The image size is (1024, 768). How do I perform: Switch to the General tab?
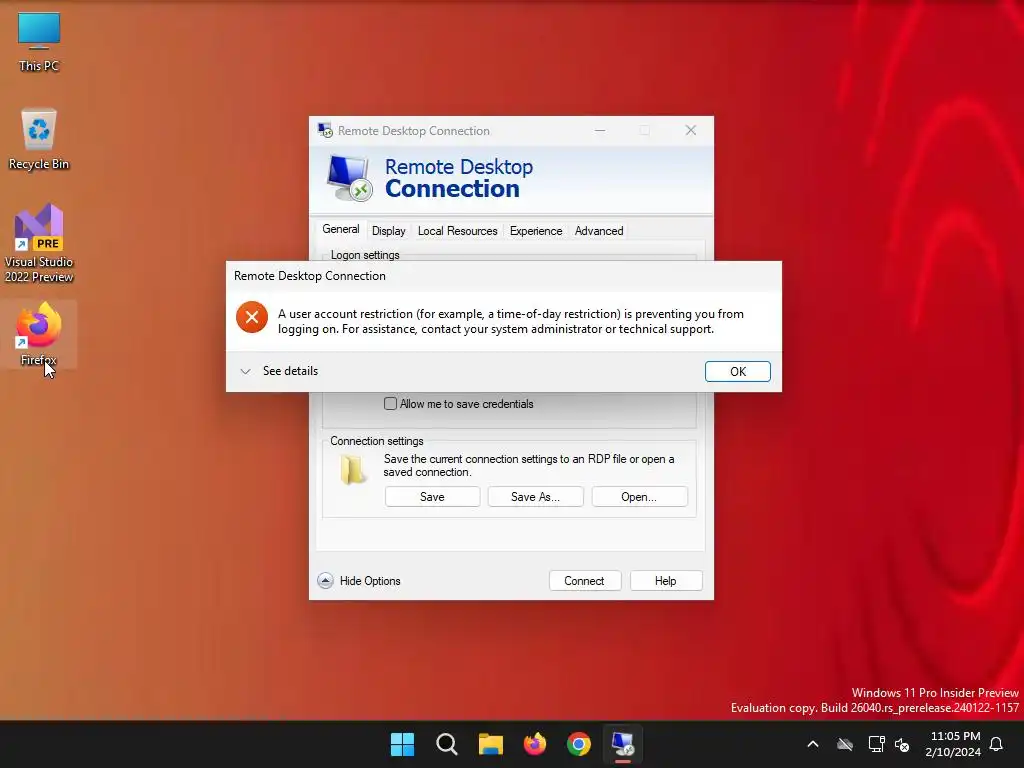point(340,229)
